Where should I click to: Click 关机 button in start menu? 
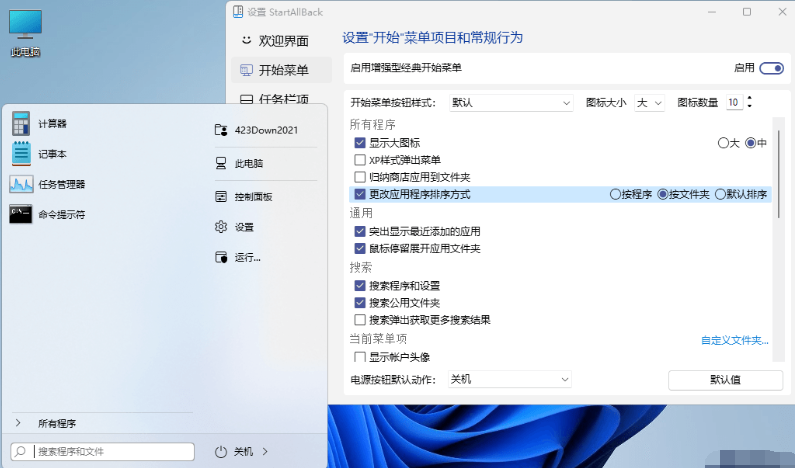[243, 451]
